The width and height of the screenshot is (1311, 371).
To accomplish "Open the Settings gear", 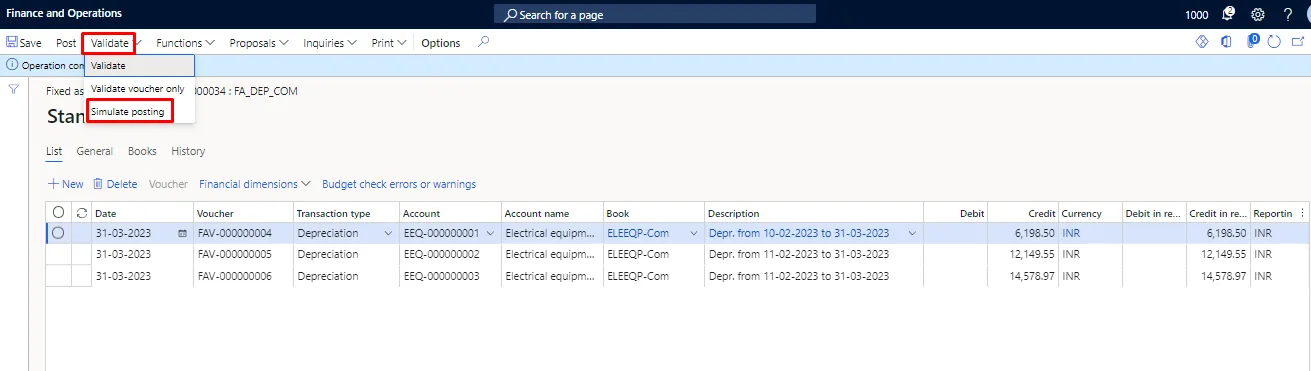I will (x=1258, y=14).
